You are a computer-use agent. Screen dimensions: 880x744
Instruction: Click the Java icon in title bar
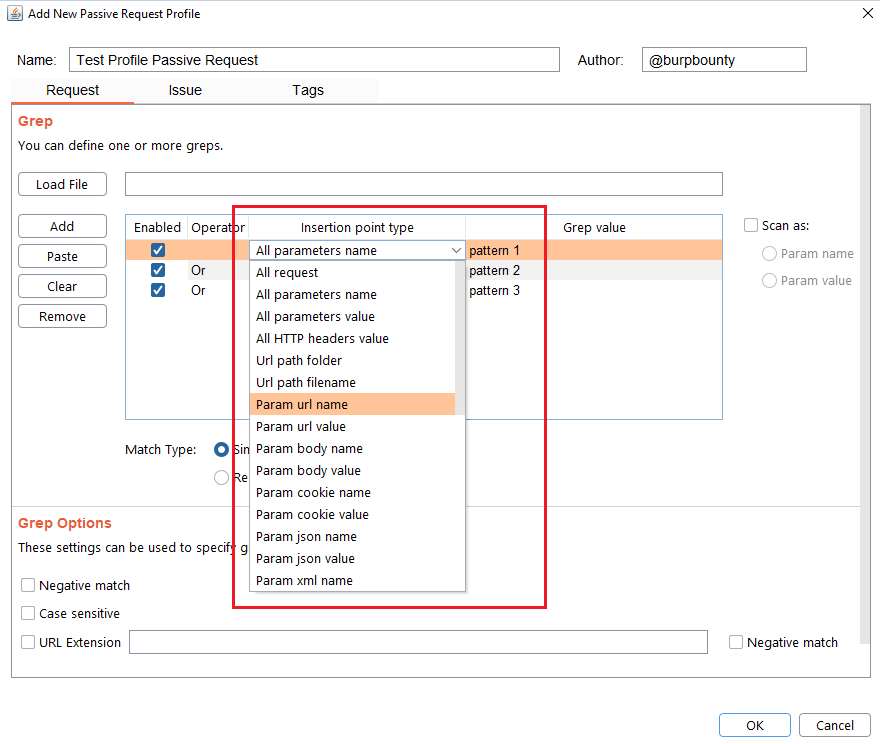(x=14, y=14)
